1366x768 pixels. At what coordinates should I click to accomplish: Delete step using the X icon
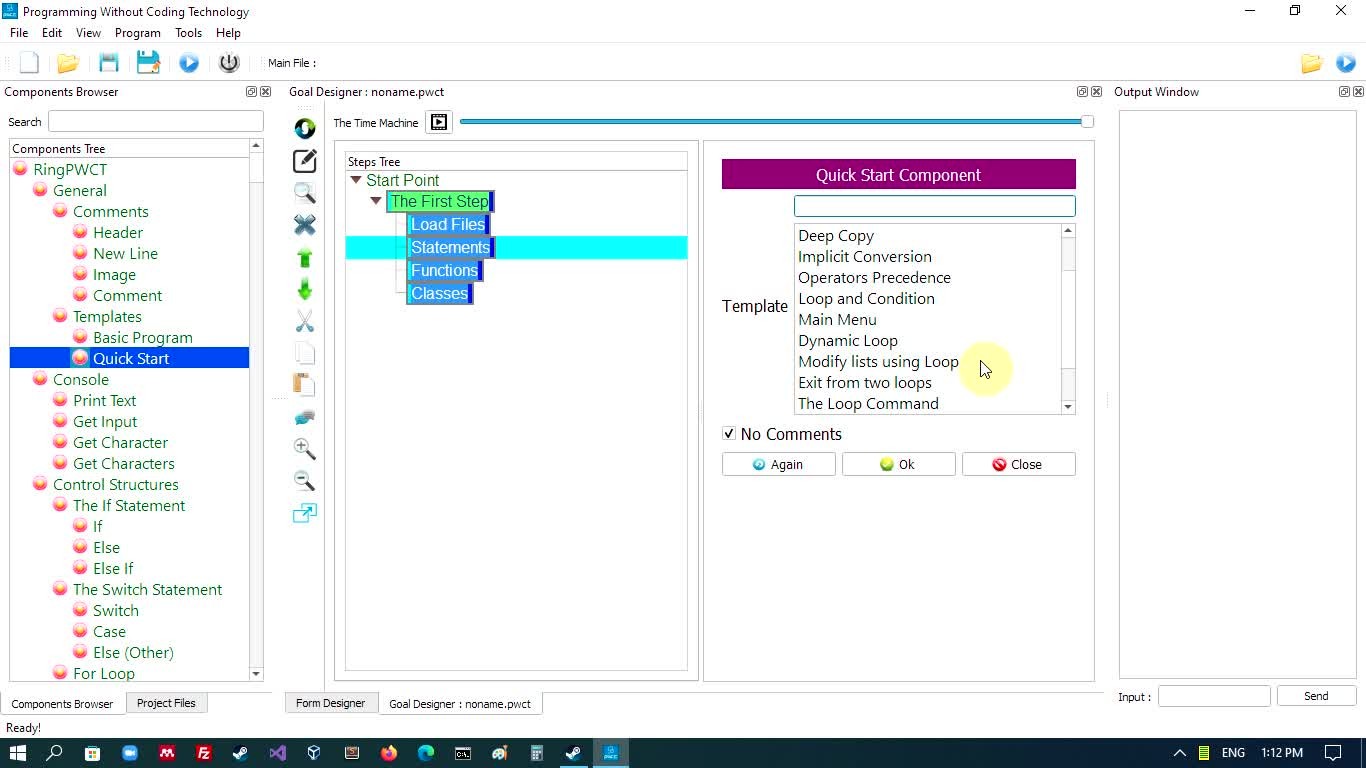[305, 225]
